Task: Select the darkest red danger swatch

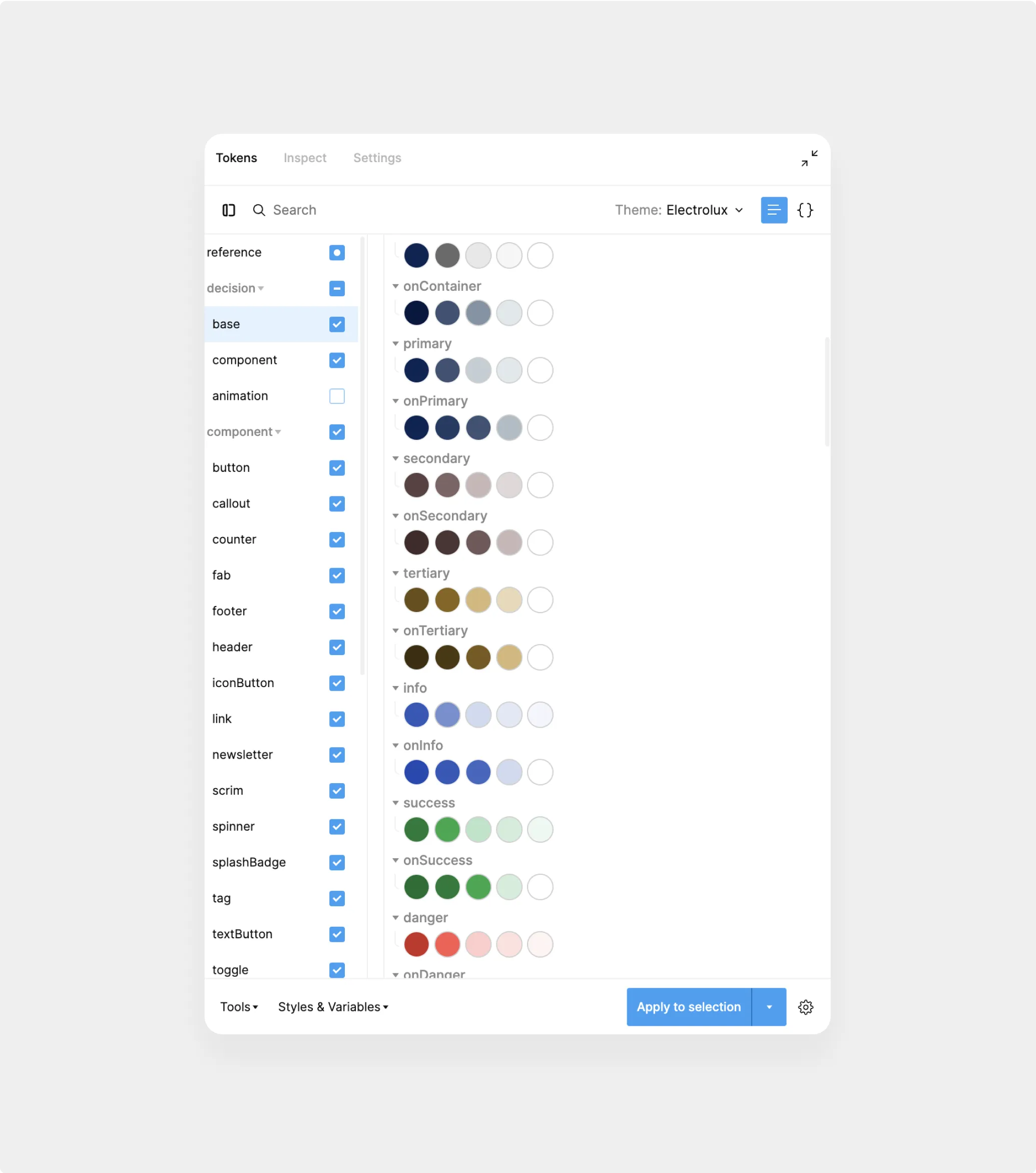Action: click(416, 944)
